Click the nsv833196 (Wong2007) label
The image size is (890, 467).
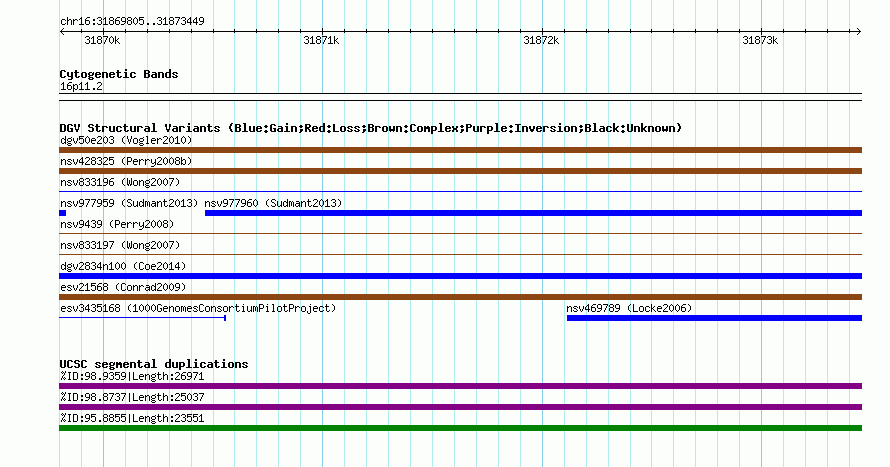click(120, 182)
